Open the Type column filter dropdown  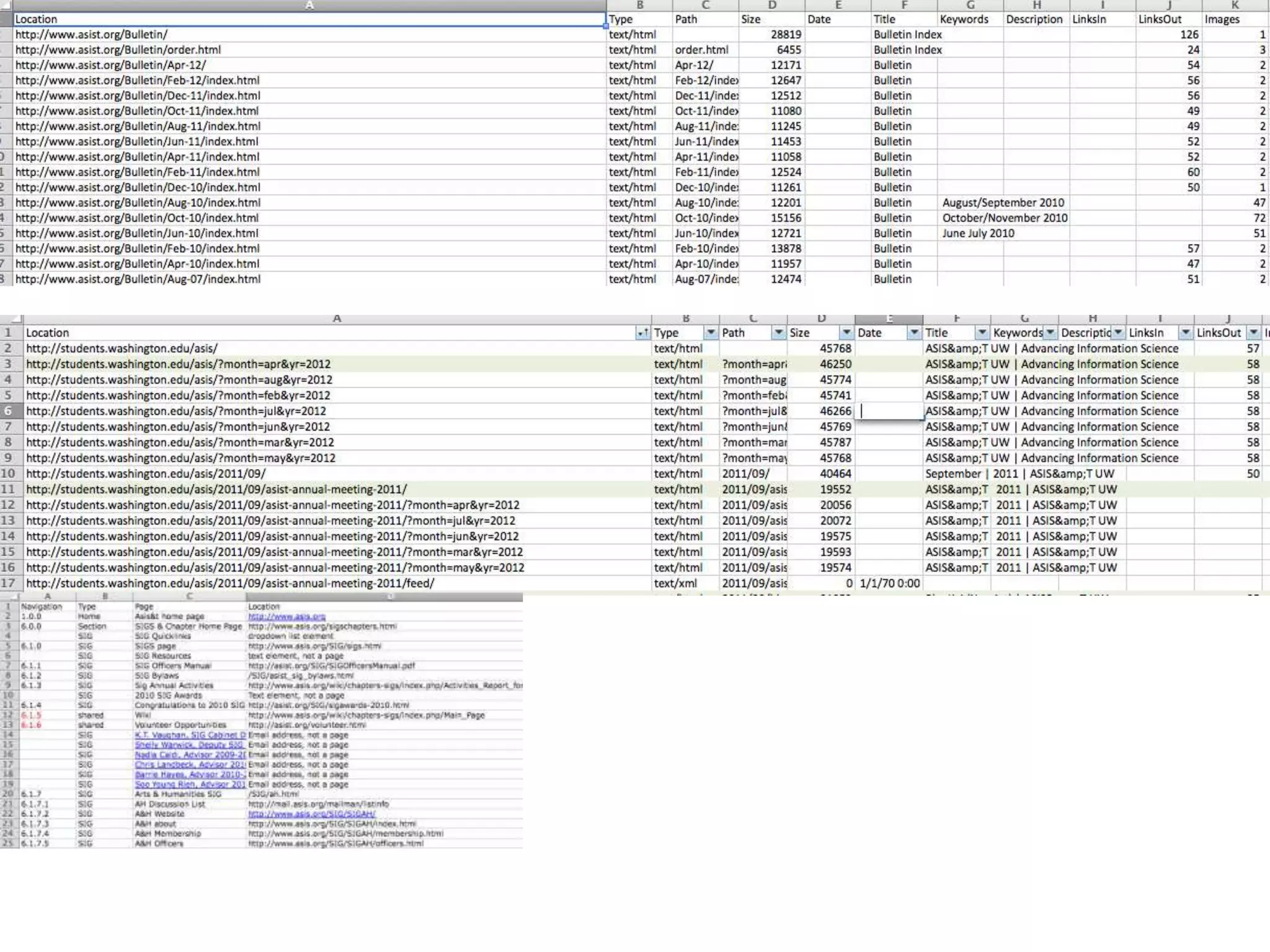711,333
